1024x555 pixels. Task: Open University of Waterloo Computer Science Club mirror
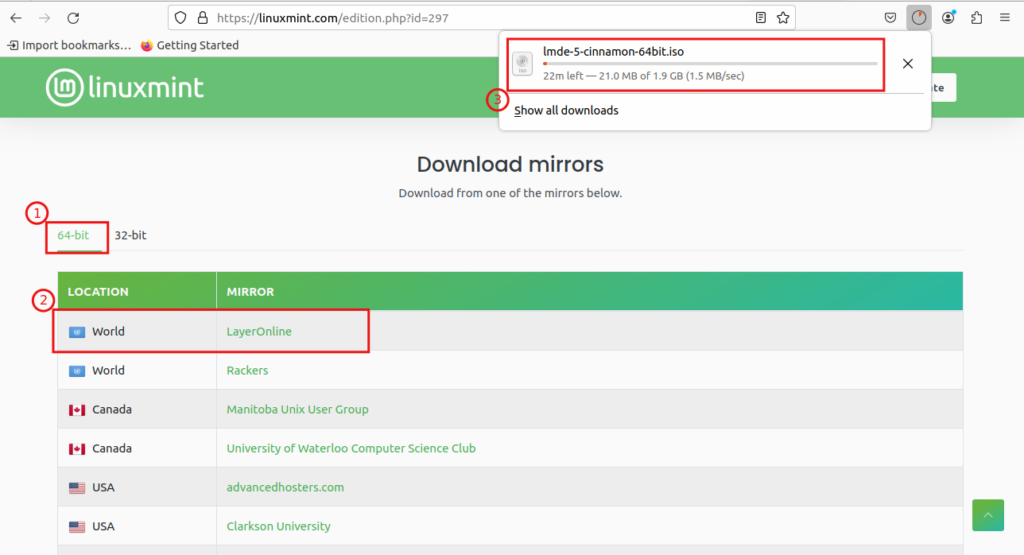pyautogui.click(x=351, y=449)
